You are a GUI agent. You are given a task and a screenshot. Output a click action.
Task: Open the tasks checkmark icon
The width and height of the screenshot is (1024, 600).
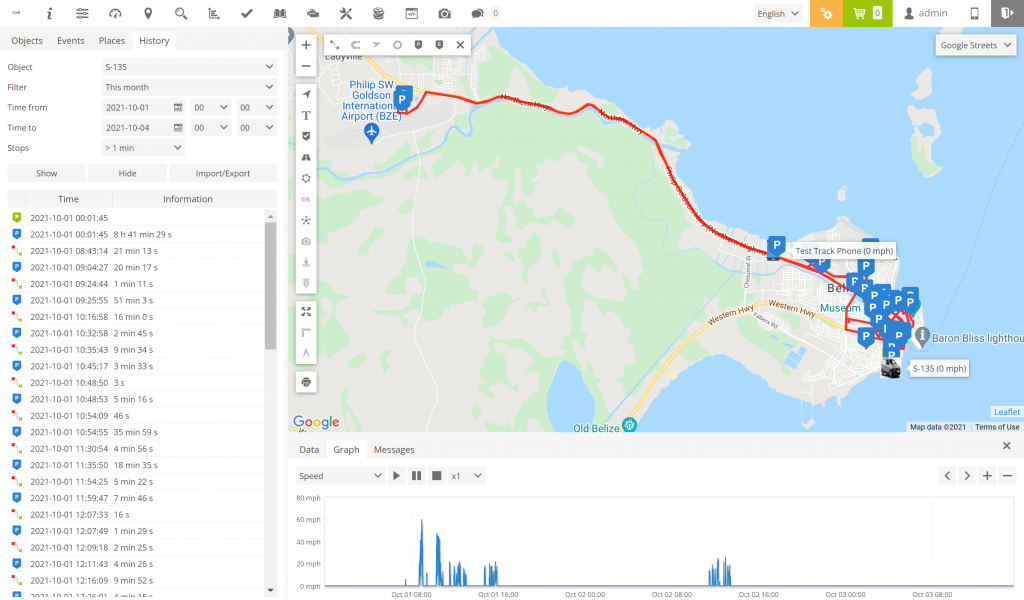pyautogui.click(x=247, y=13)
